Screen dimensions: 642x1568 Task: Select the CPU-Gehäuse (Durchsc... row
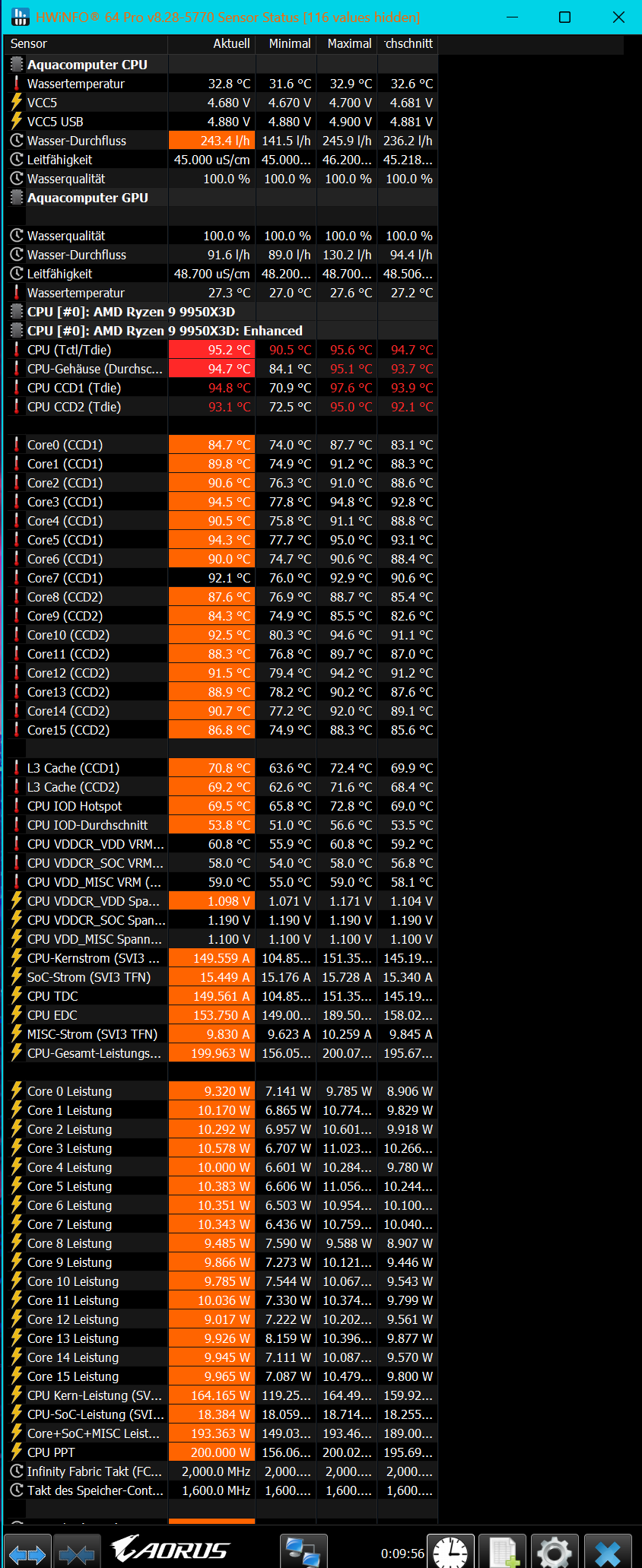[x=221, y=369]
